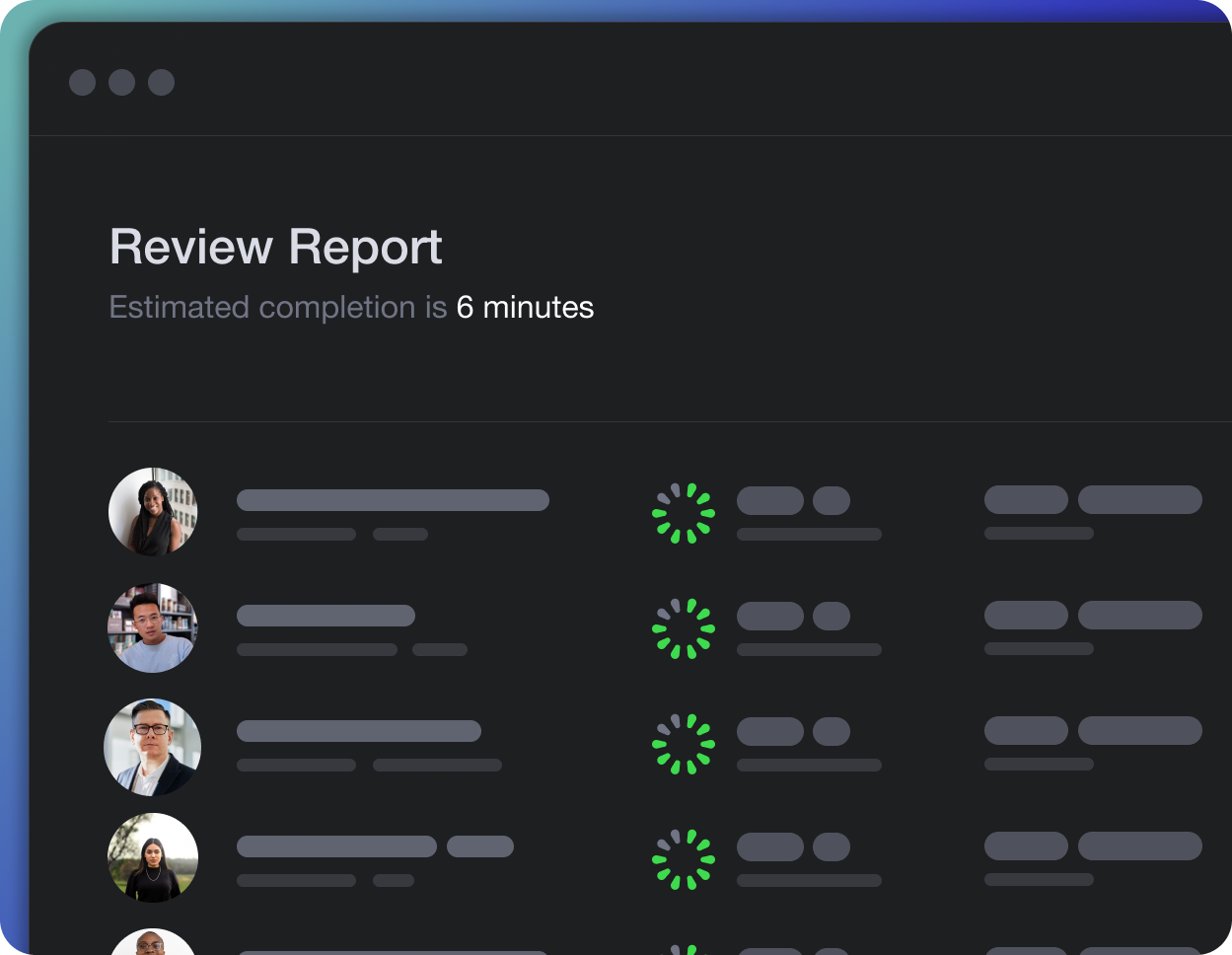1232x955 pixels.
Task: Click the "6 minutes" completion estimate
Action: tap(525, 308)
